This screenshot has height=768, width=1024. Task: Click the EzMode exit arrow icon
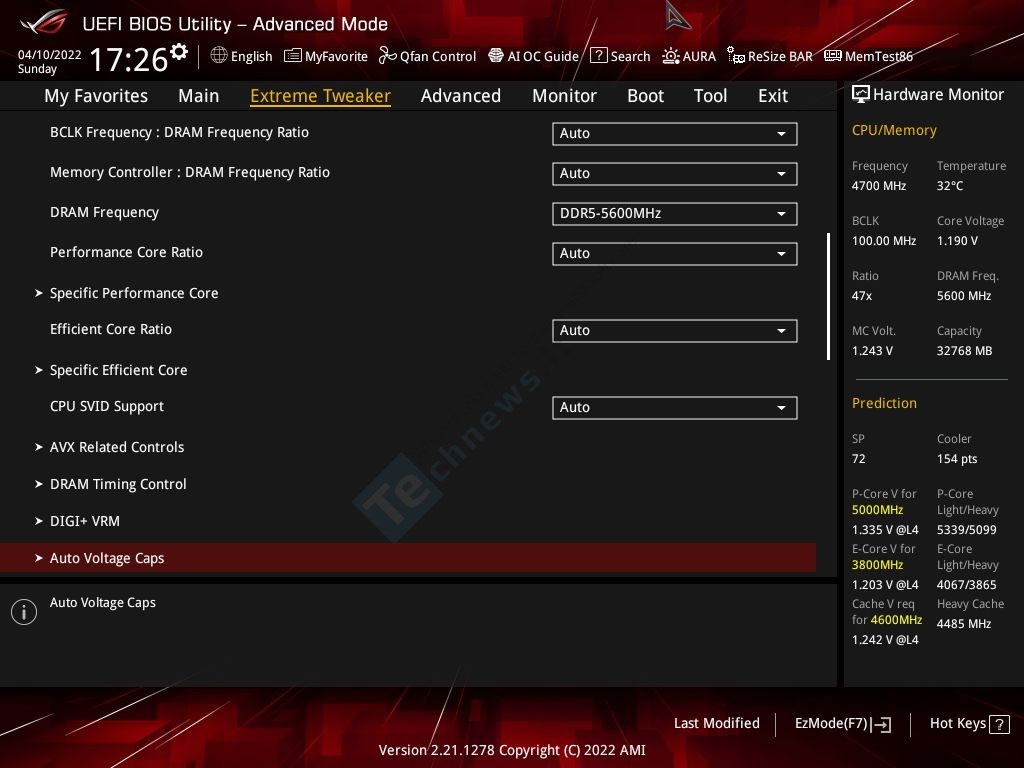click(882, 724)
